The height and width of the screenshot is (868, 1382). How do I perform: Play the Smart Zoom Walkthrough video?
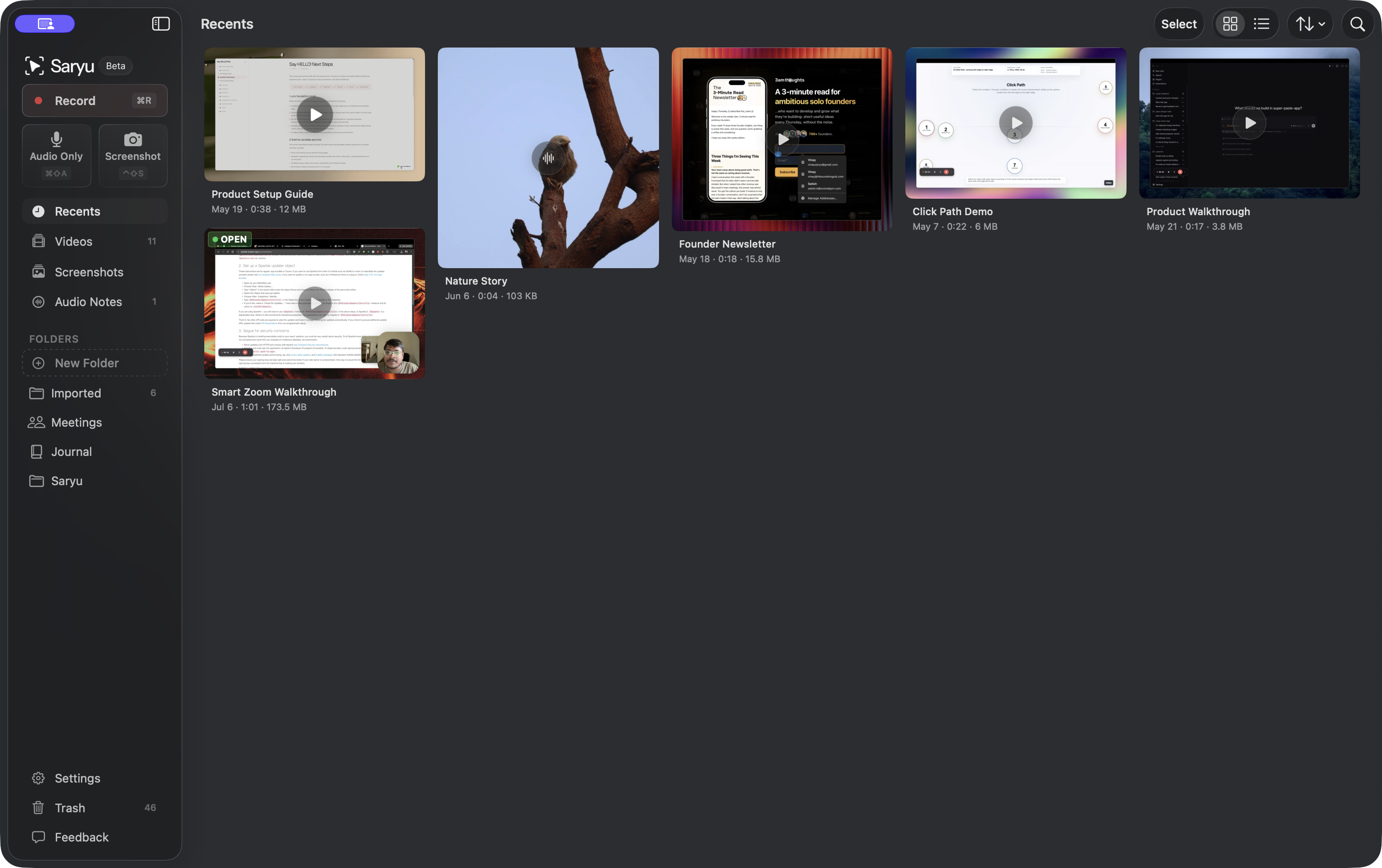pyautogui.click(x=314, y=303)
